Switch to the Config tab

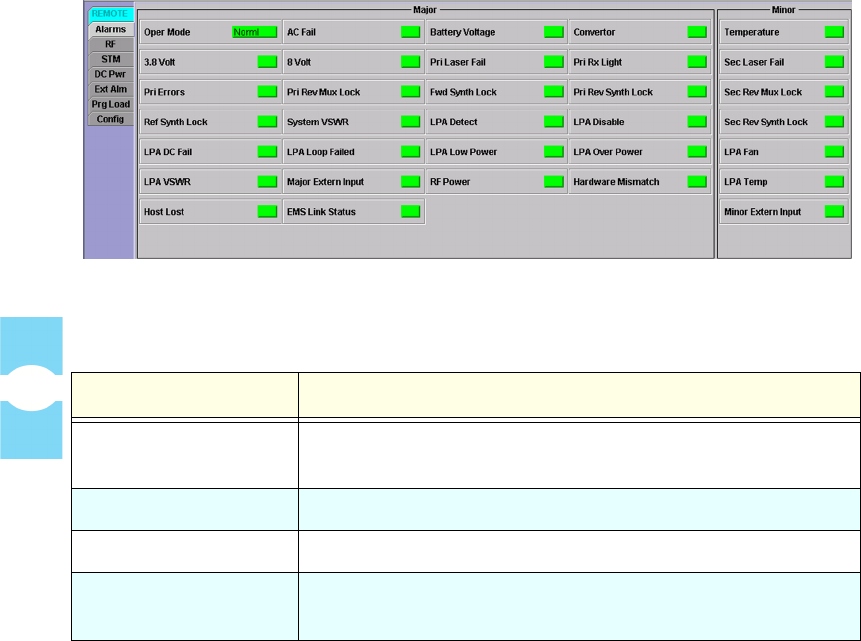tap(110, 119)
